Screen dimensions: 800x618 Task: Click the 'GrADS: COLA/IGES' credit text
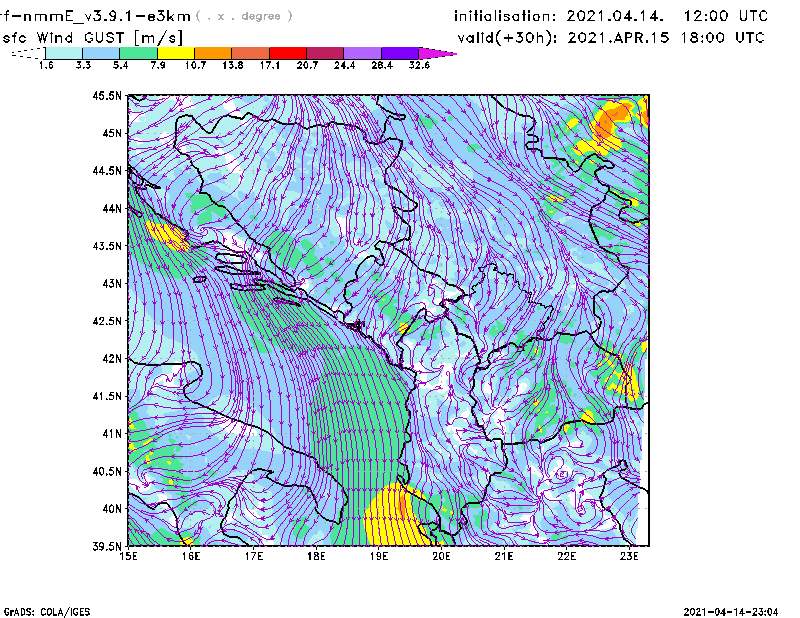(x=46, y=612)
